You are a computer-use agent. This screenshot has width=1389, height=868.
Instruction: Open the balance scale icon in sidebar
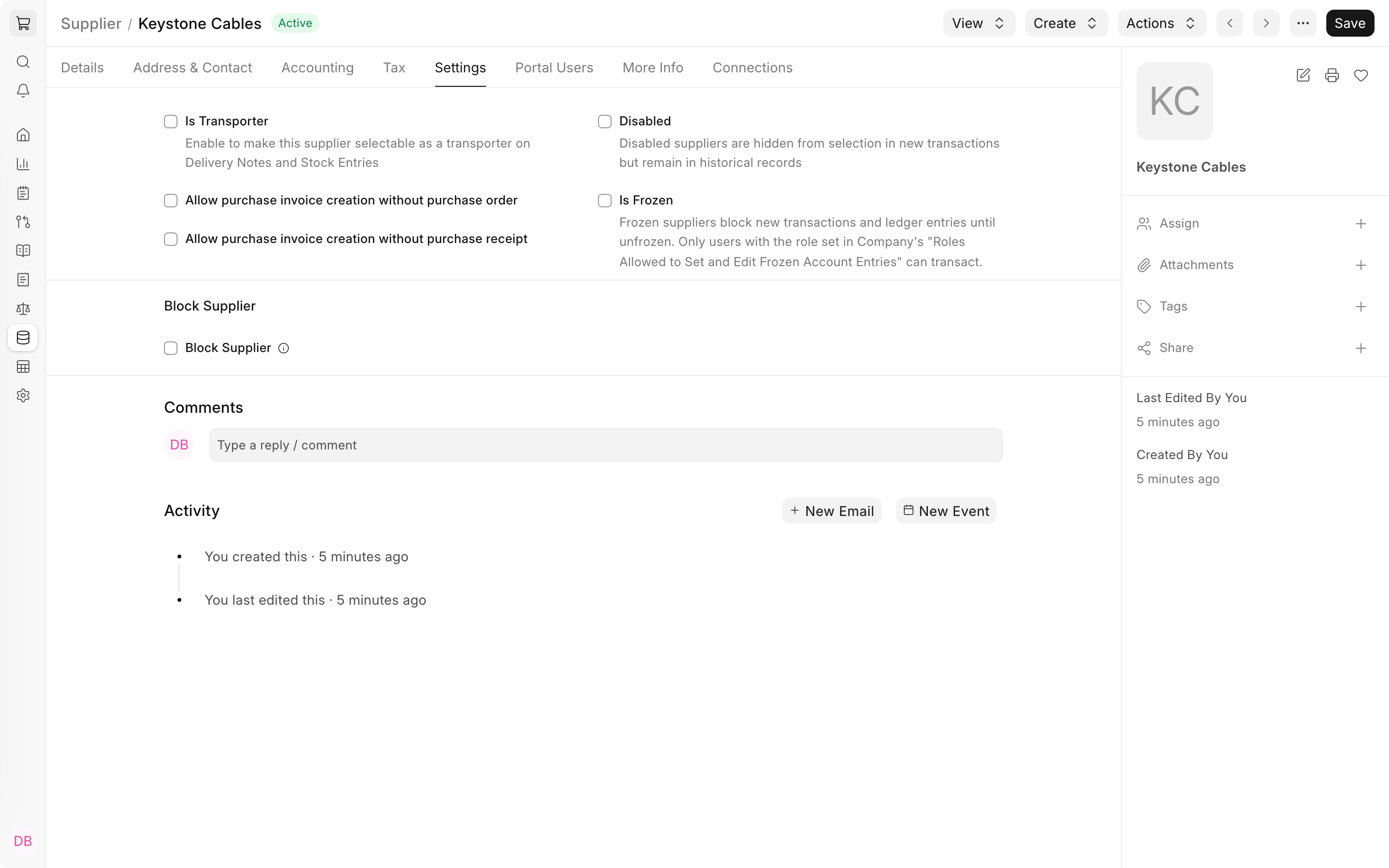coord(23,309)
